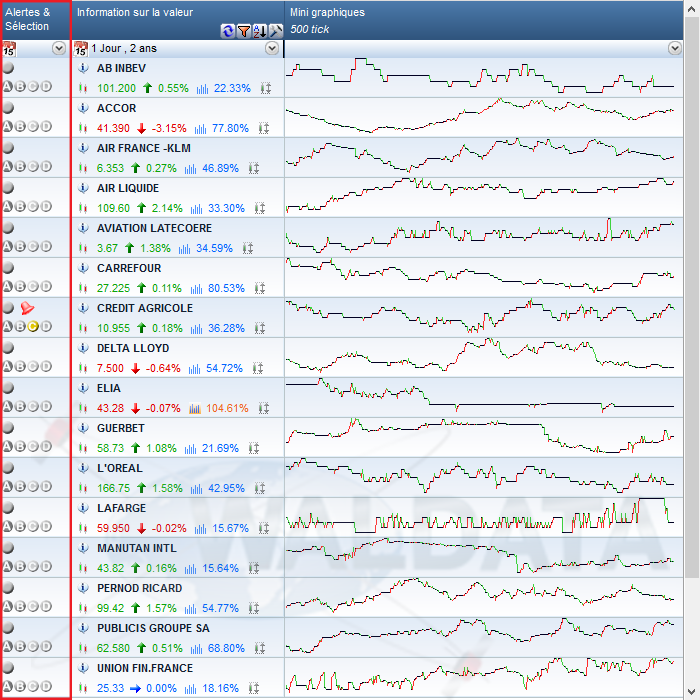Open the info icon of LAFARGE

tap(83, 508)
